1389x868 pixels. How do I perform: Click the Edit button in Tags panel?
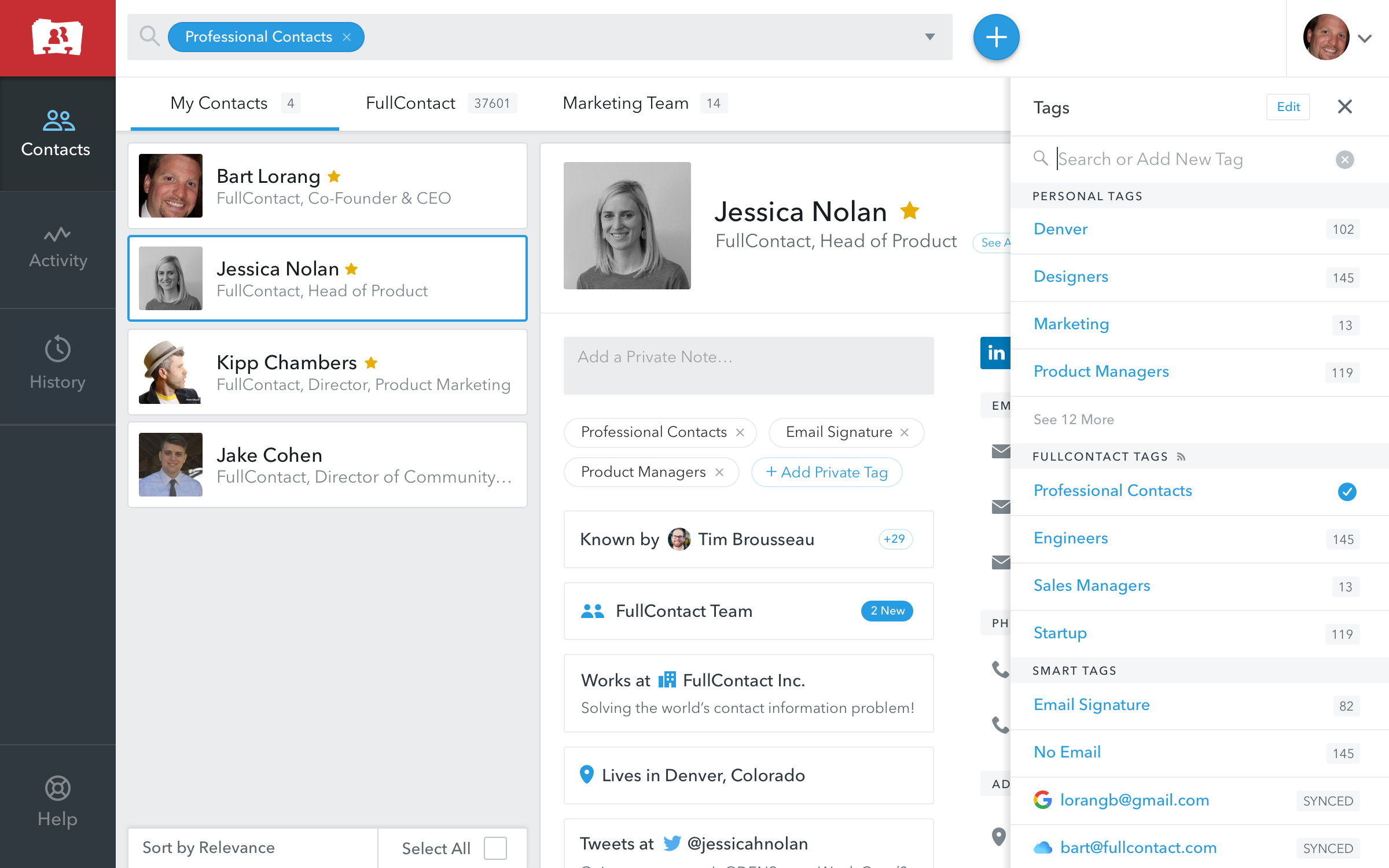coord(1288,107)
